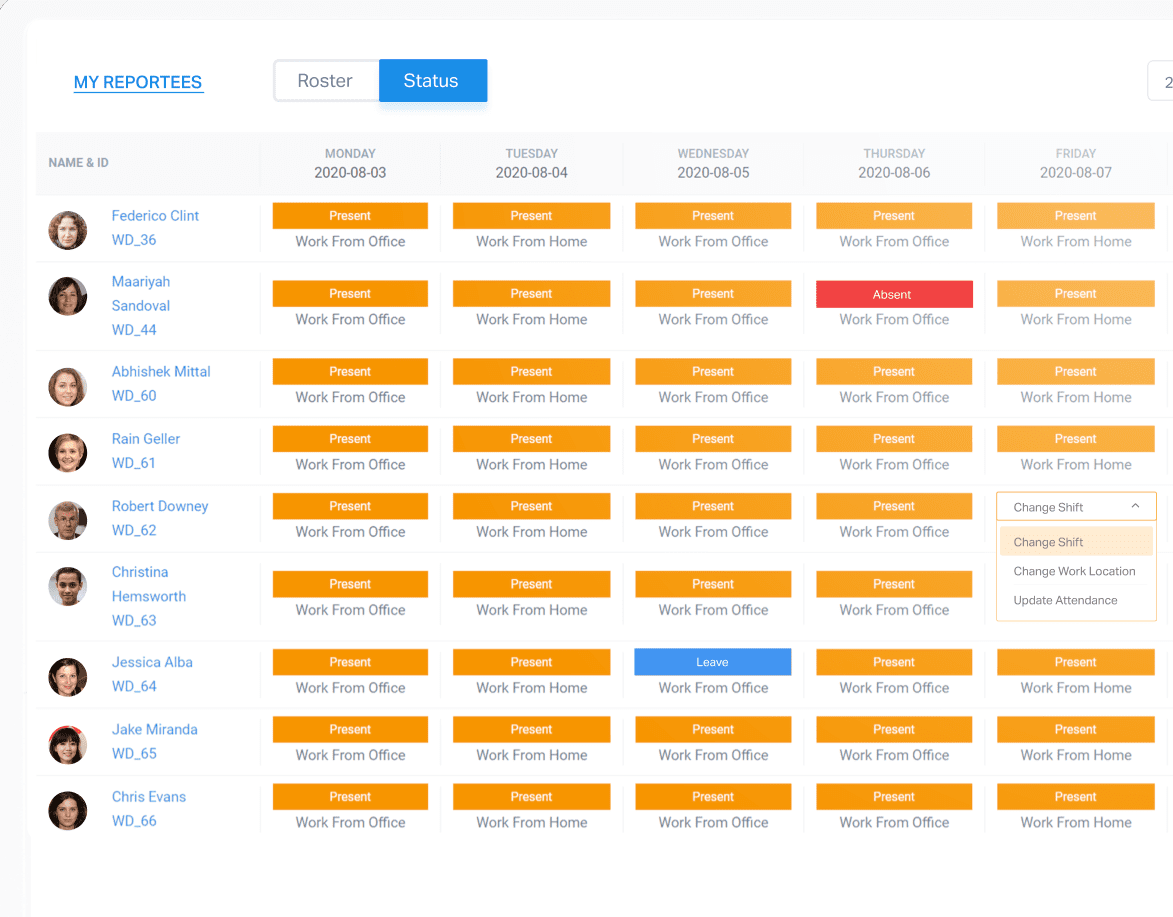This screenshot has width=1173, height=917.
Task: Click the Chris Evans name link
Action: [149, 797]
